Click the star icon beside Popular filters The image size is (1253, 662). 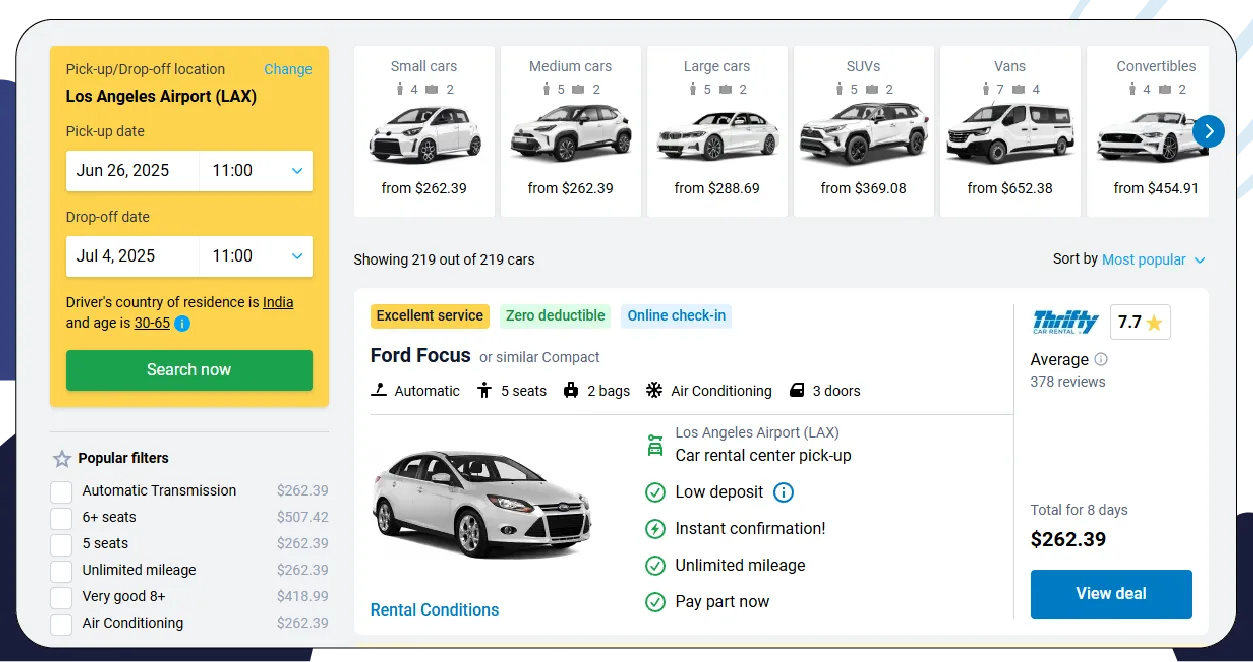60,458
